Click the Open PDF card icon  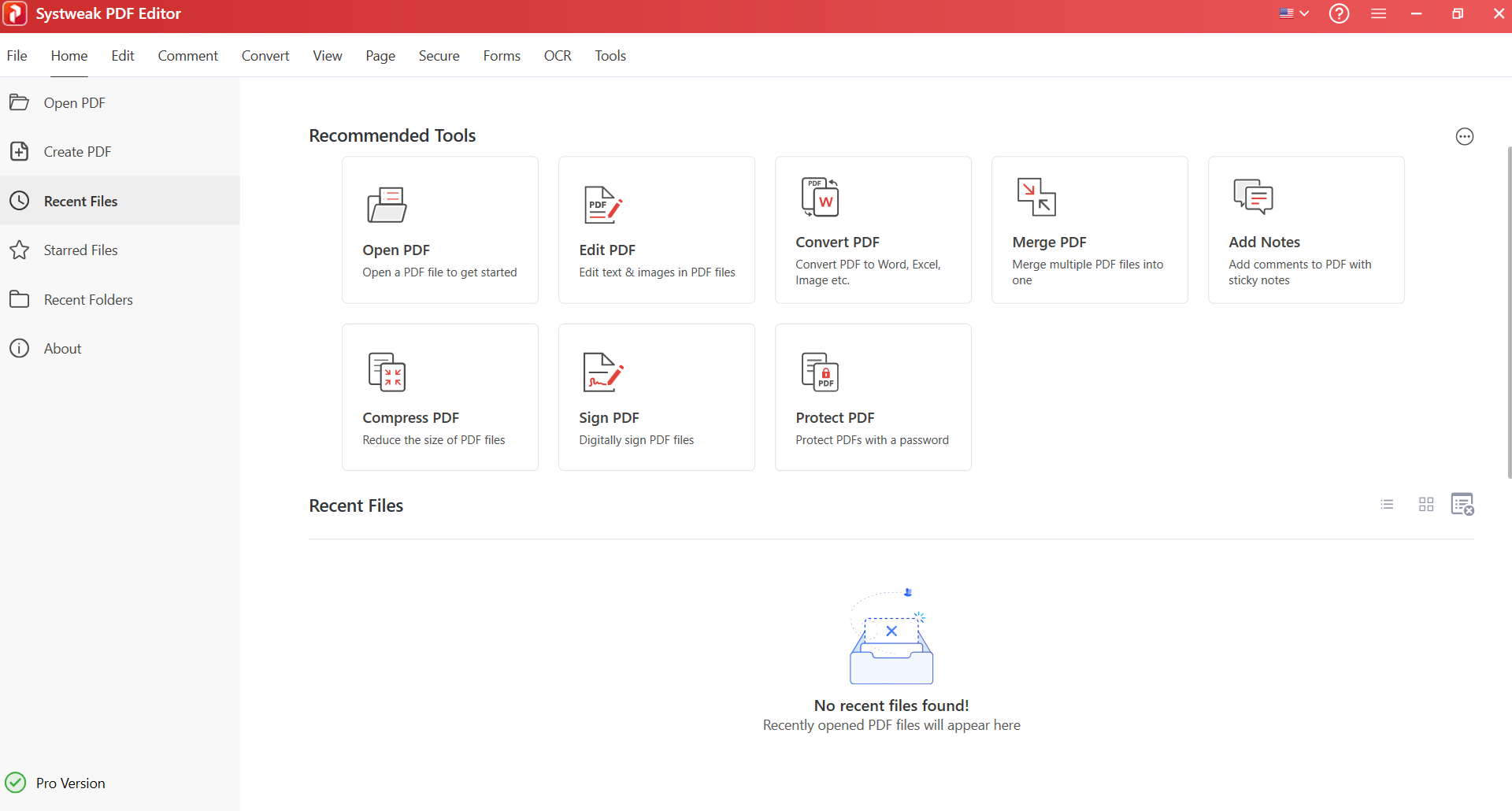point(387,205)
